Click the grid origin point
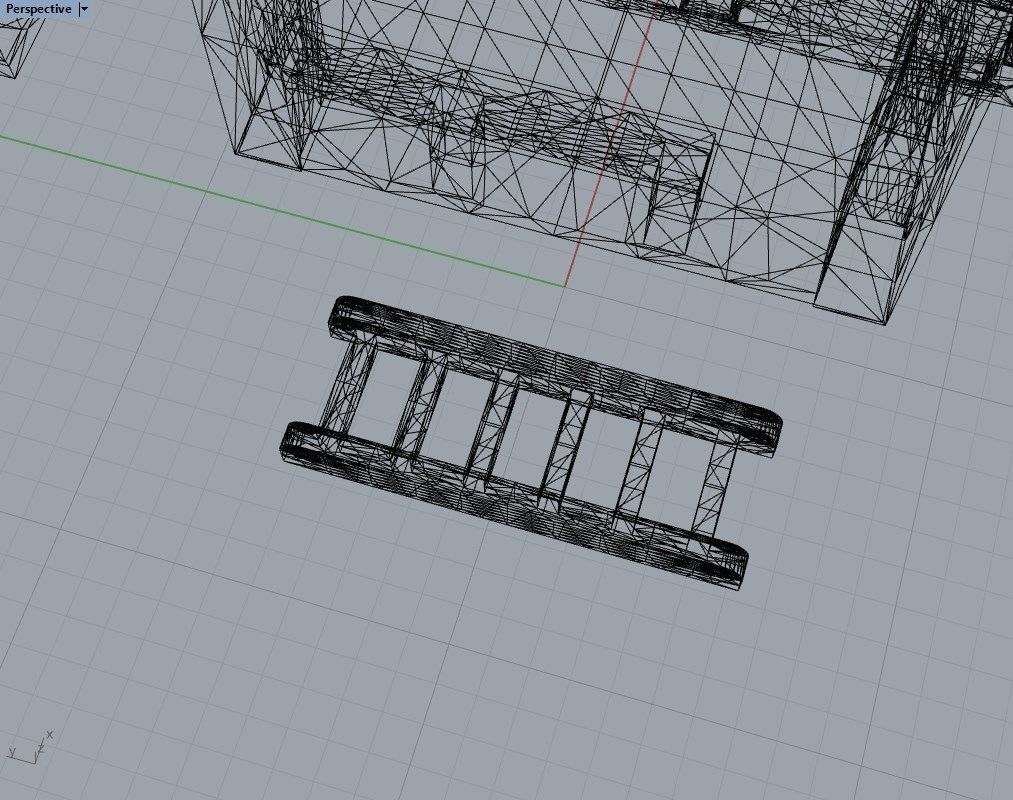The width and height of the screenshot is (1013, 800). point(565,285)
